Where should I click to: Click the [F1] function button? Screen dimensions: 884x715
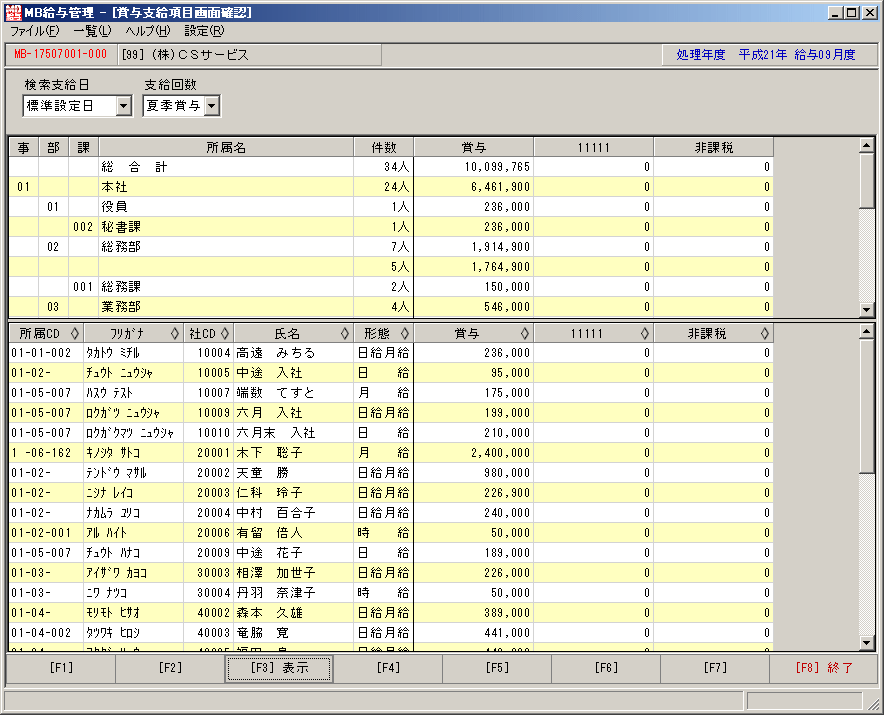[61, 668]
